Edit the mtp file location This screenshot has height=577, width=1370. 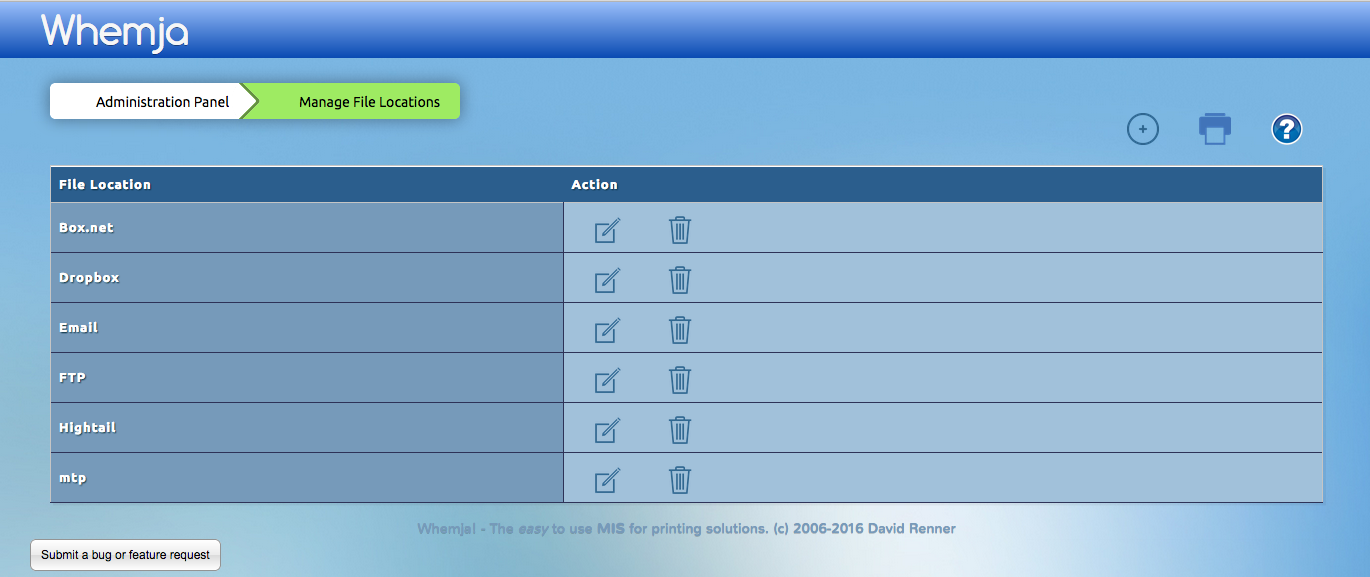607,480
